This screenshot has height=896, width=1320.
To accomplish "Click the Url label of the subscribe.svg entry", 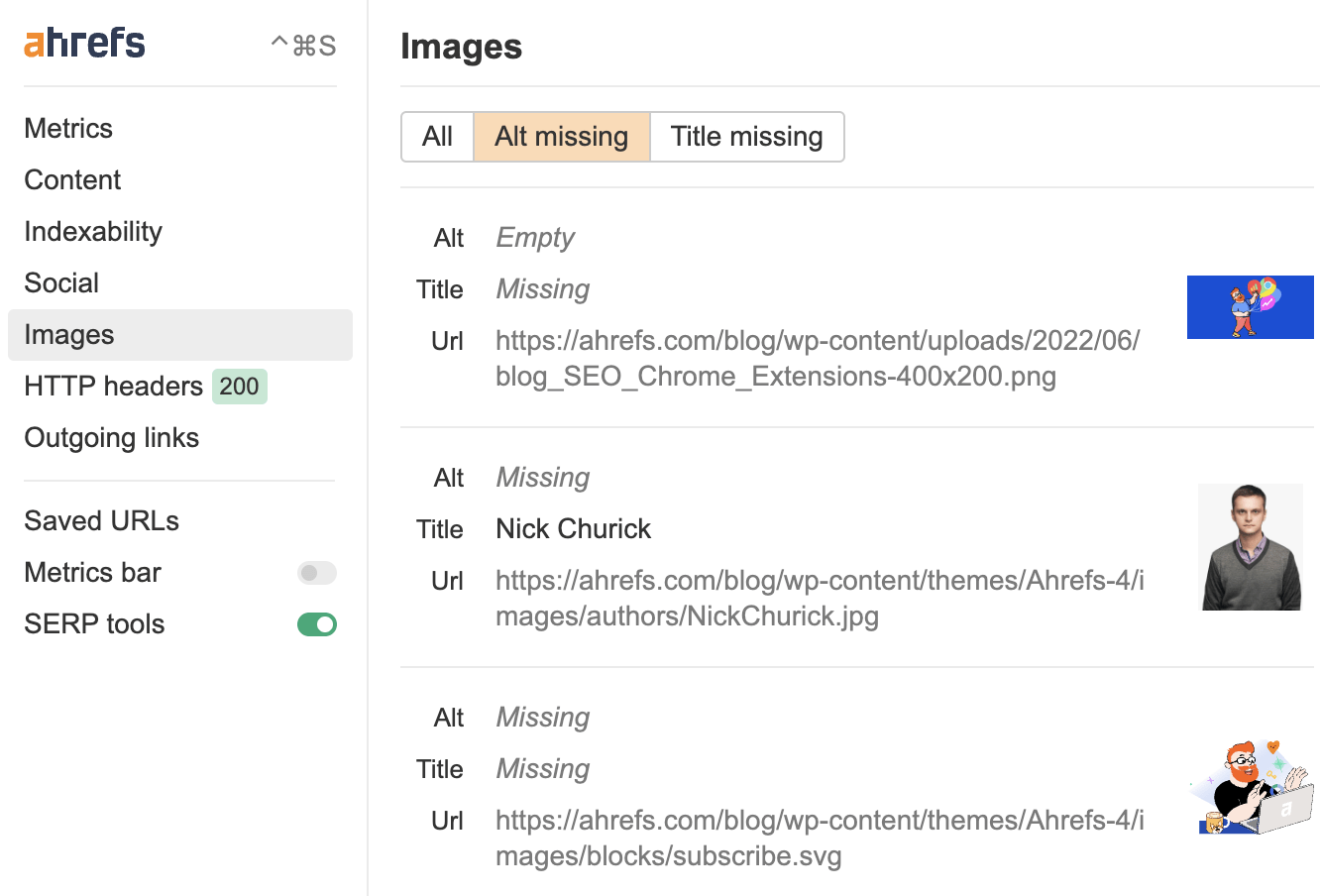I will click(x=448, y=821).
